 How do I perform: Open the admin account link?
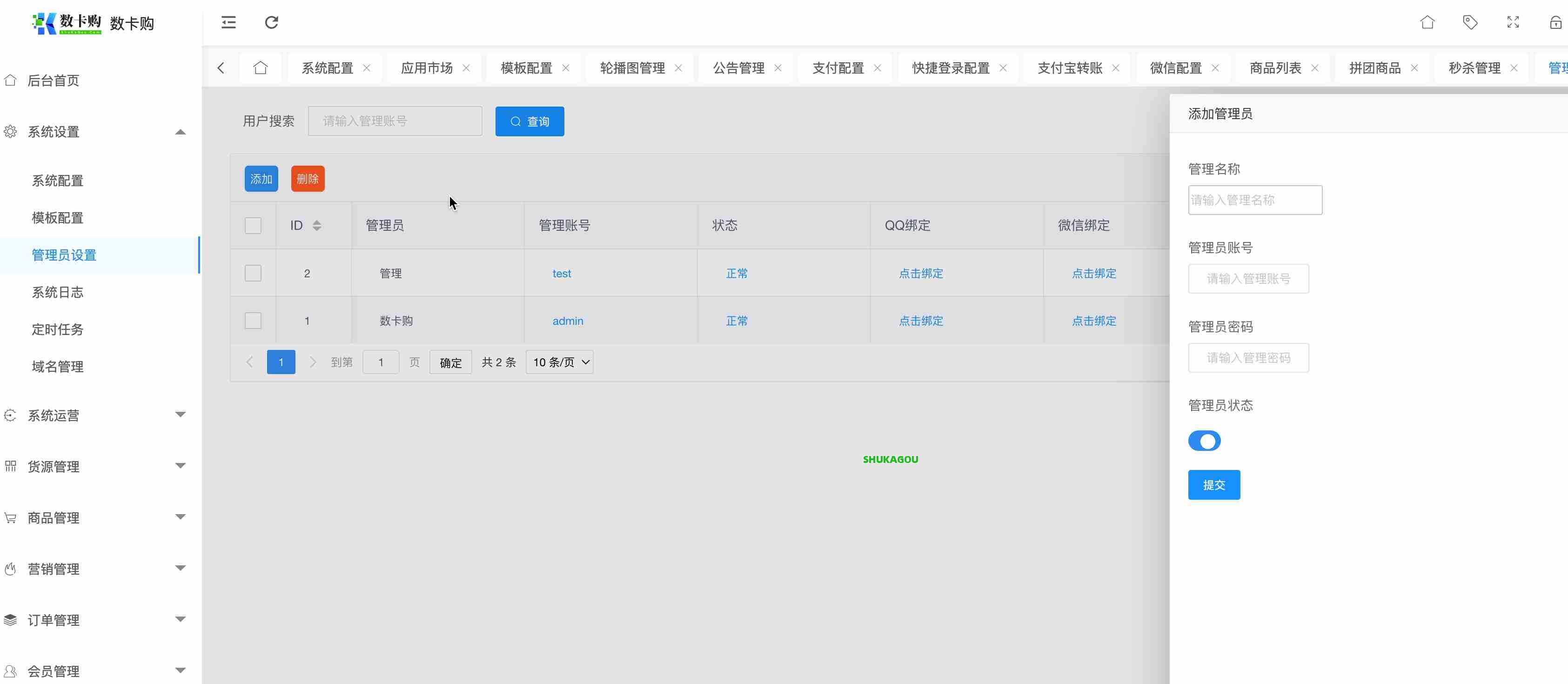click(x=567, y=321)
